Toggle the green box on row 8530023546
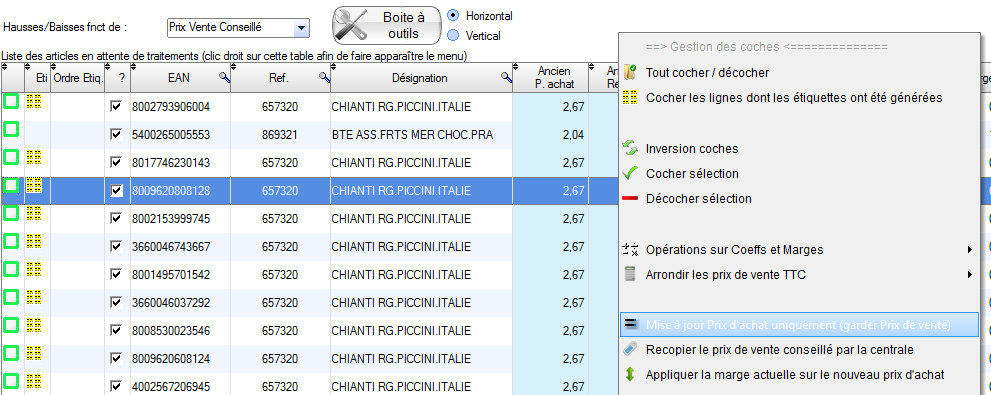Image resolution: width=991 pixels, height=395 pixels. point(11,325)
